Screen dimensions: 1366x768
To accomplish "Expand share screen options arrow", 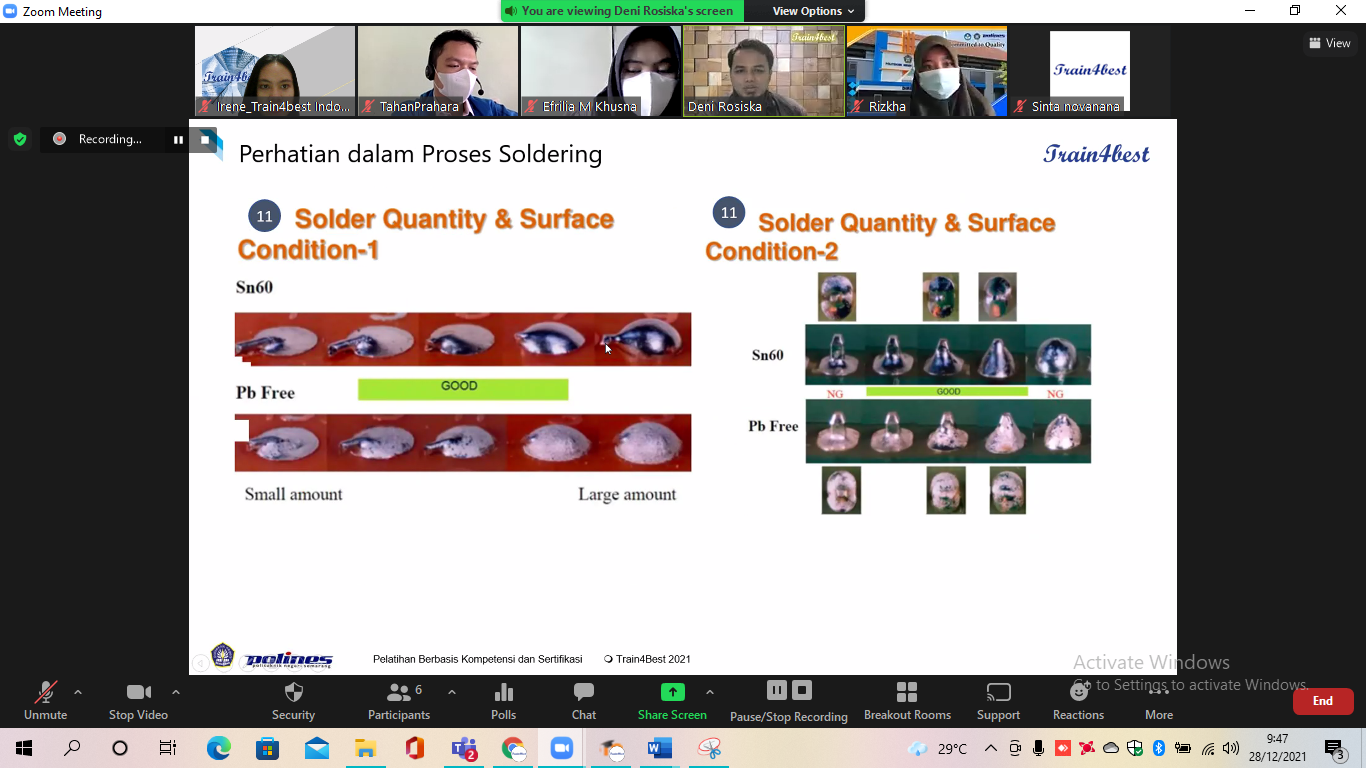I will coord(710,692).
